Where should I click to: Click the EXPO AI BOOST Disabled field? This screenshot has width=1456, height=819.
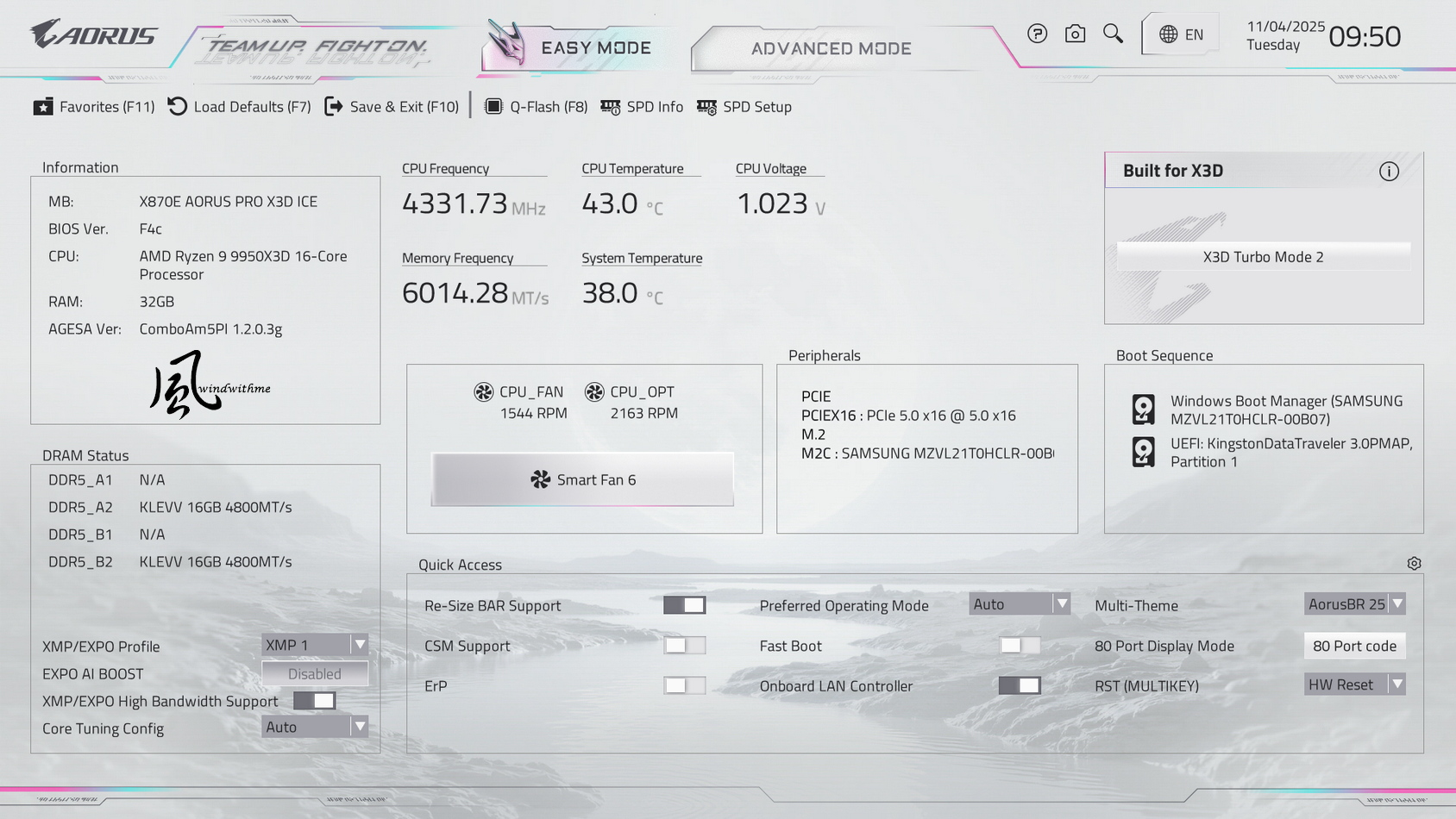point(315,673)
